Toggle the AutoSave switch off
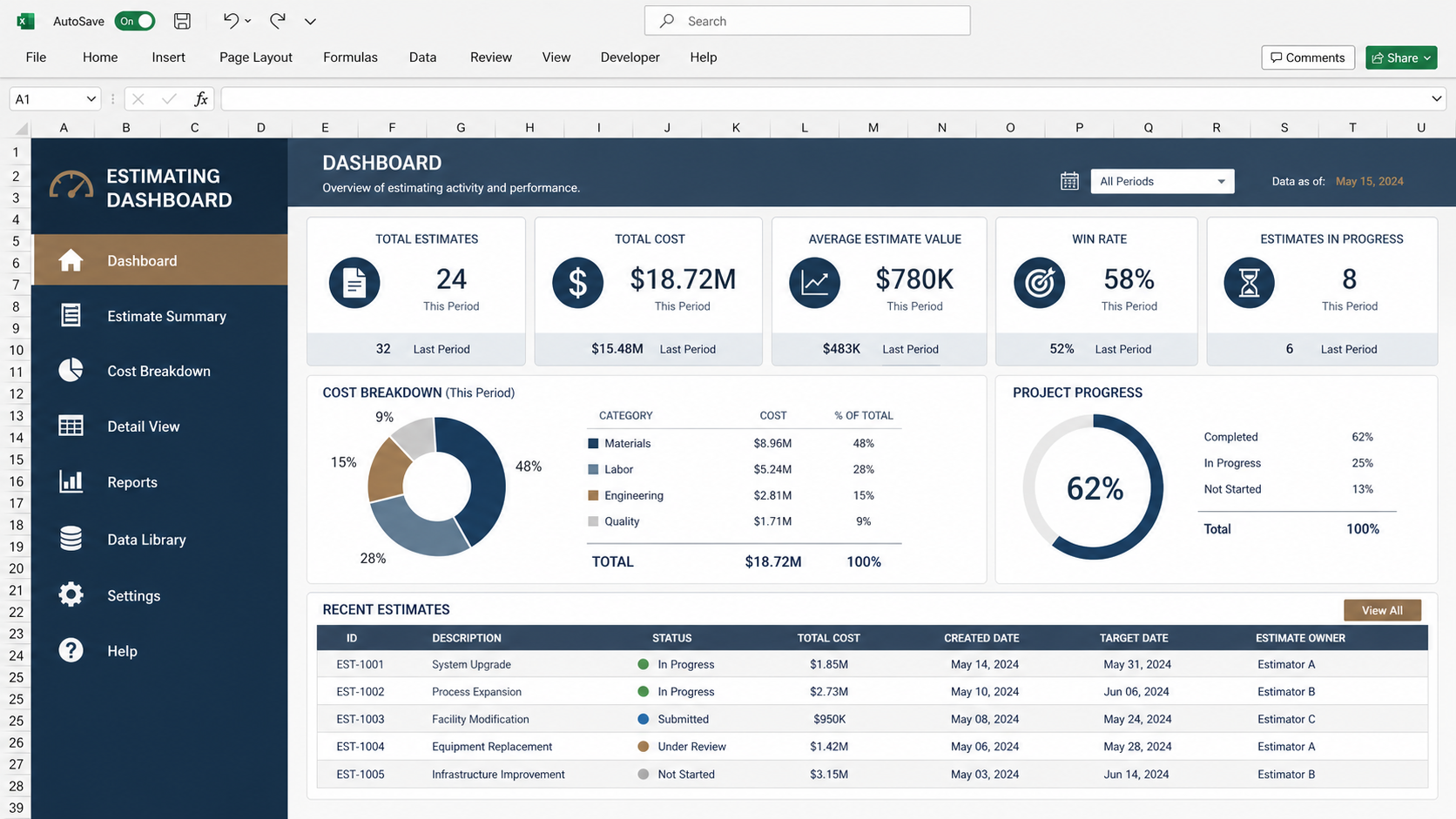This screenshot has height=819, width=1456. click(x=135, y=21)
